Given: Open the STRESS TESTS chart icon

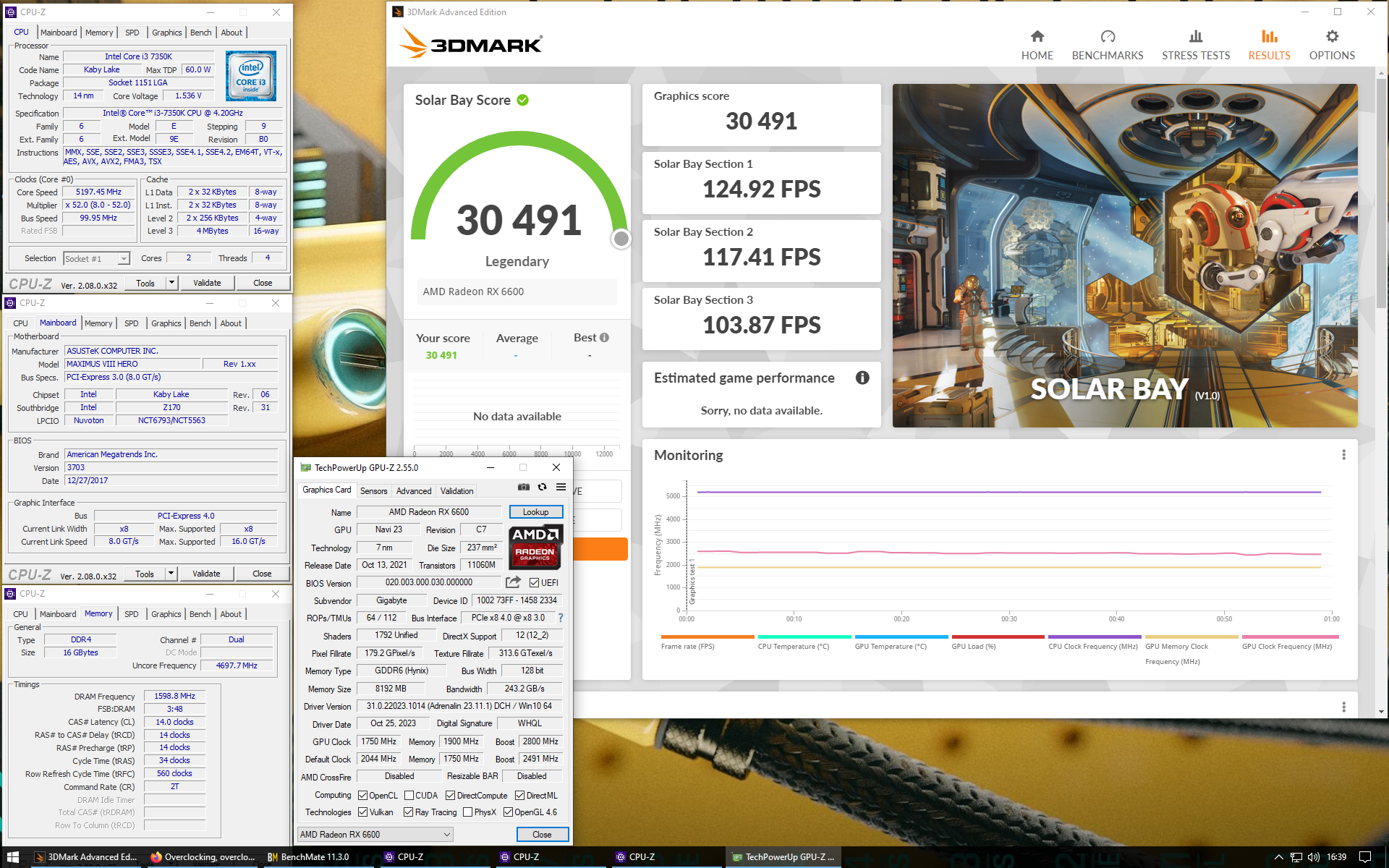Looking at the screenshot, I should click(1196, 37).
